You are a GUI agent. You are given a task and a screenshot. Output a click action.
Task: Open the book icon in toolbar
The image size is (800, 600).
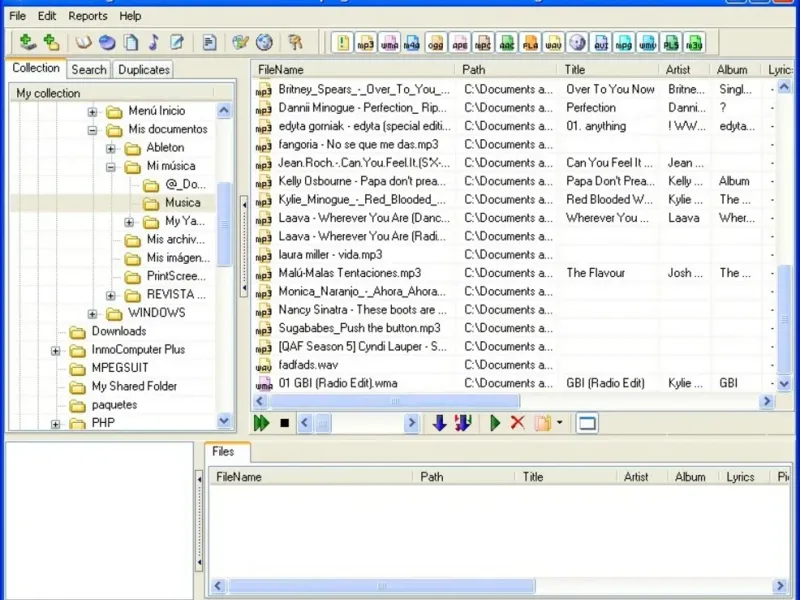[83, 42]
